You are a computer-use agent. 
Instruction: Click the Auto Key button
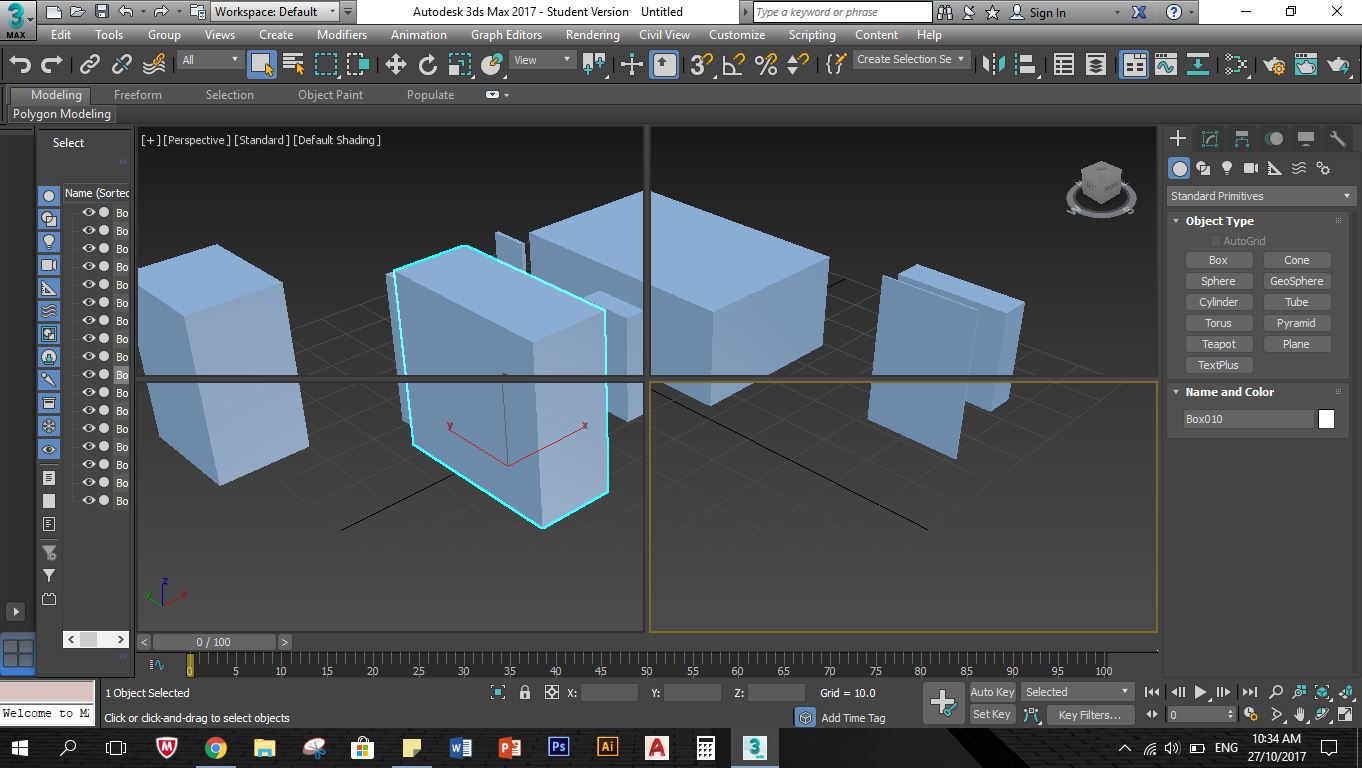point(991,692)
